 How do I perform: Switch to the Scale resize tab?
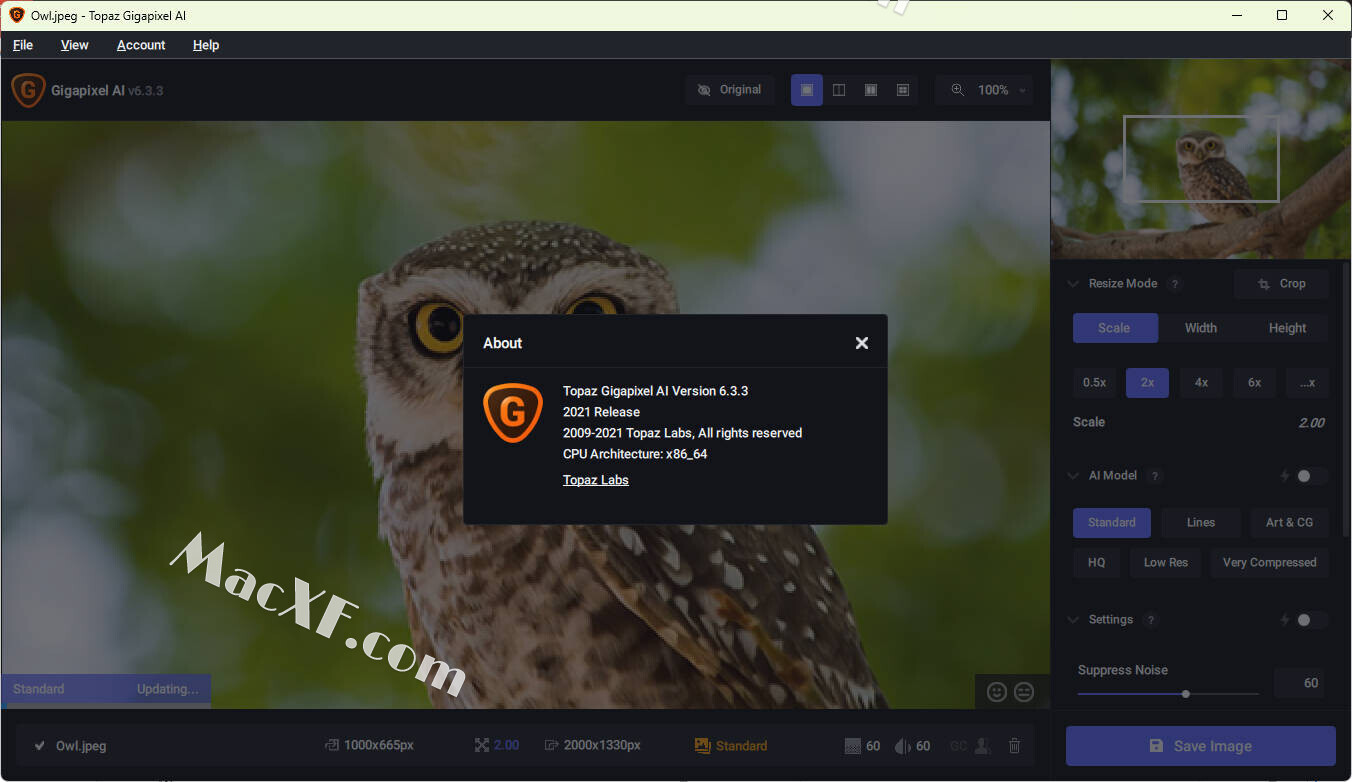(1114, 328)
